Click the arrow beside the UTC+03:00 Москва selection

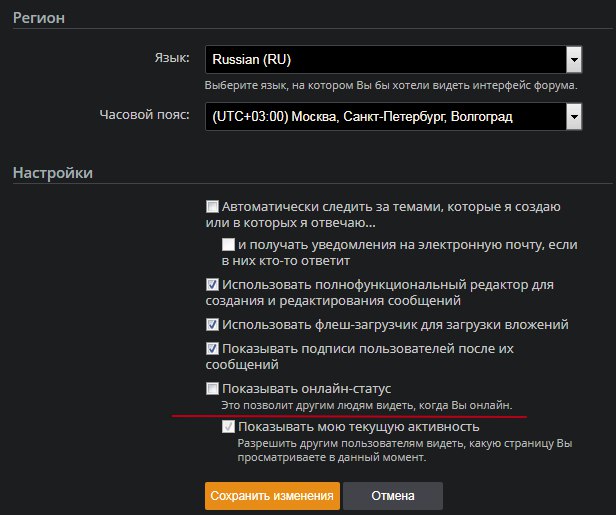pyautogui.click(x=573, y=117)
